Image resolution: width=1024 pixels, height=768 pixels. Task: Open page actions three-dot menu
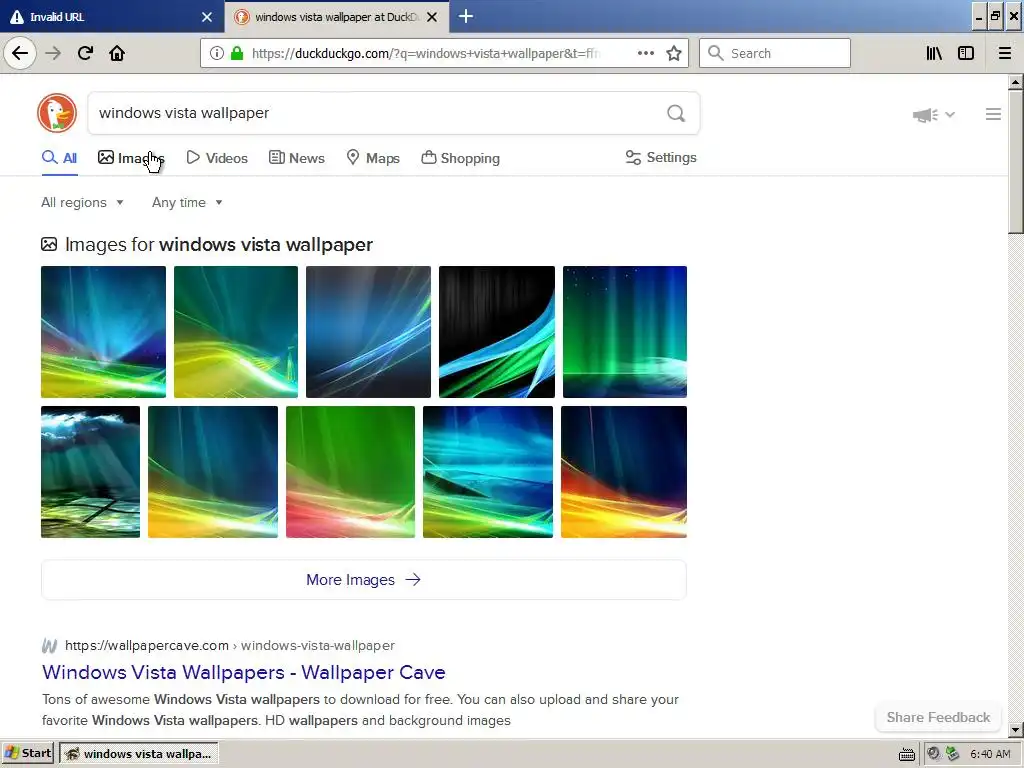(x=645, y=53)
